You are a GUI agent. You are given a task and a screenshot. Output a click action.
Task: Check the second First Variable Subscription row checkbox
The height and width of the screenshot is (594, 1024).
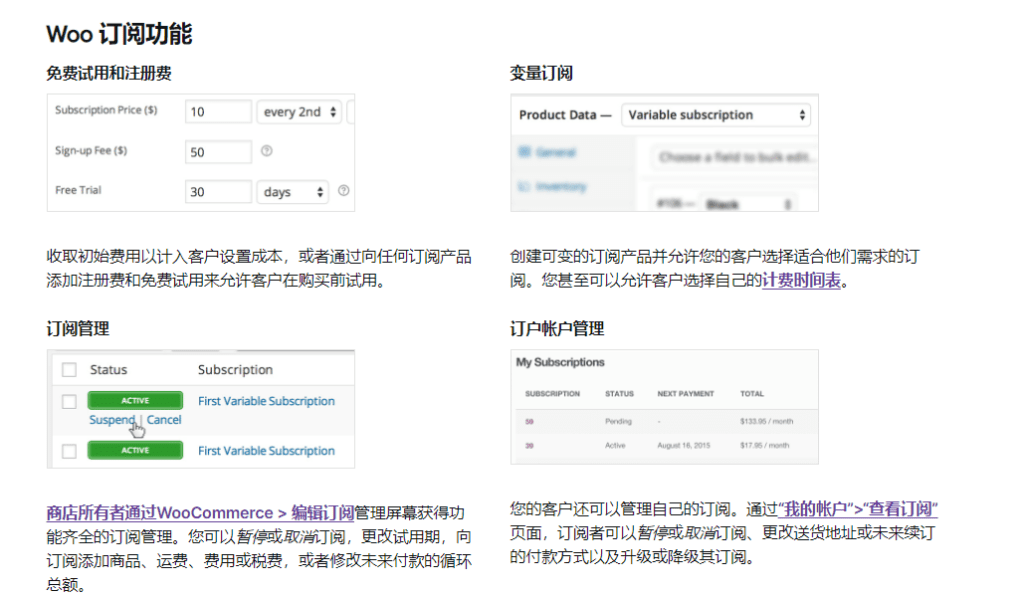69,451
